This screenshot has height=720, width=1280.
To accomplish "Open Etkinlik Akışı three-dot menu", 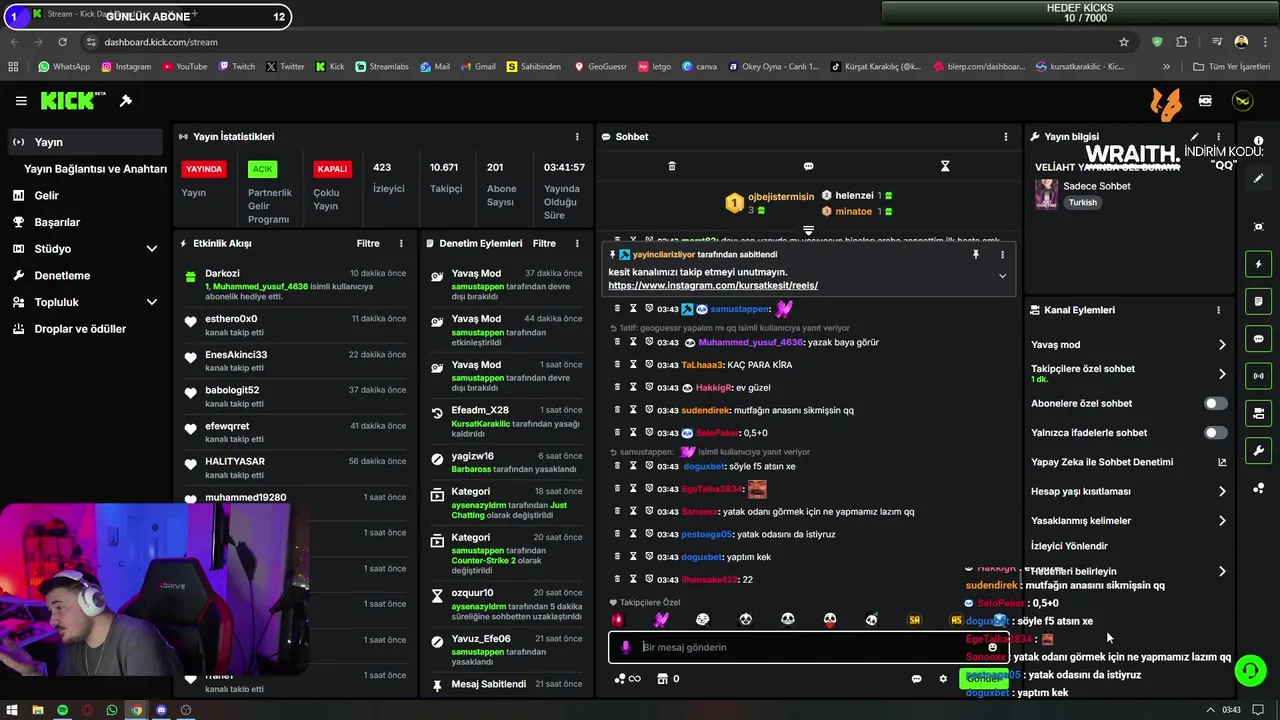I will 401,244.
